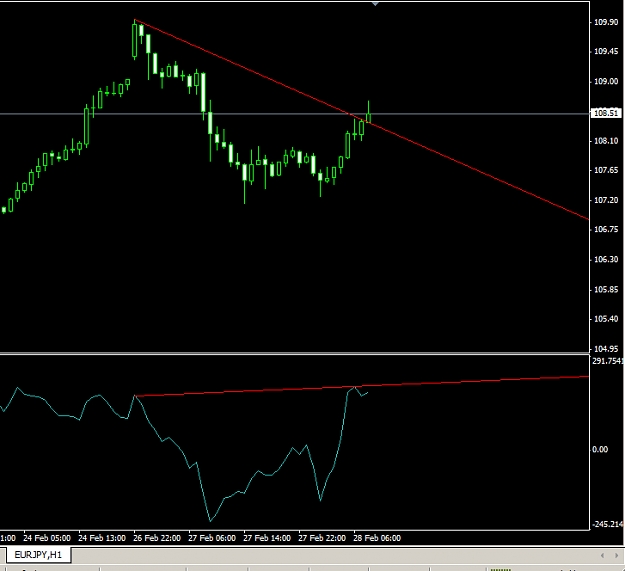The image size is (625, 571).
Task: Click the chart shift triangle marker at top
Action: pos(375,4)
